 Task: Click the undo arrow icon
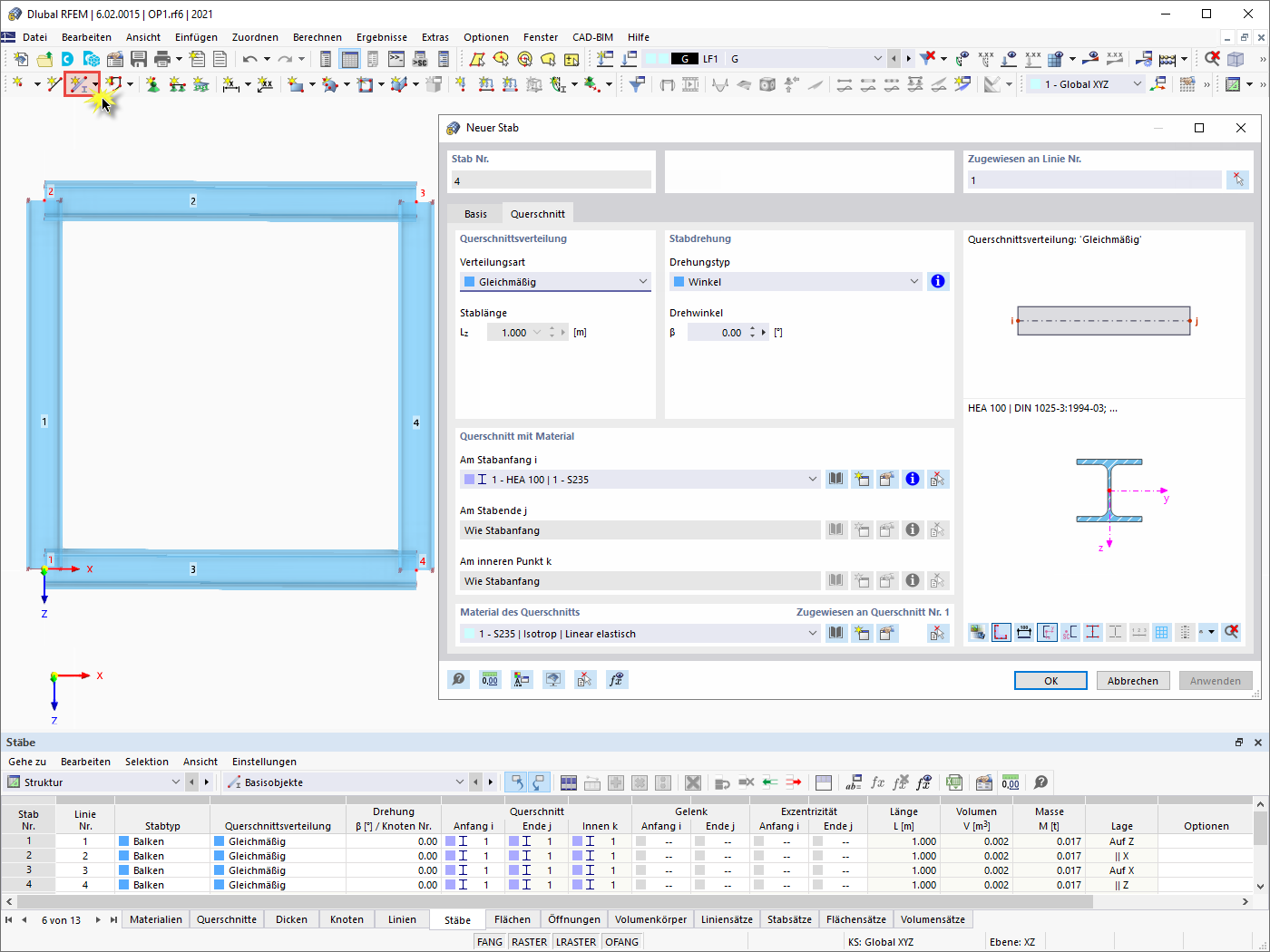[249, 59]
